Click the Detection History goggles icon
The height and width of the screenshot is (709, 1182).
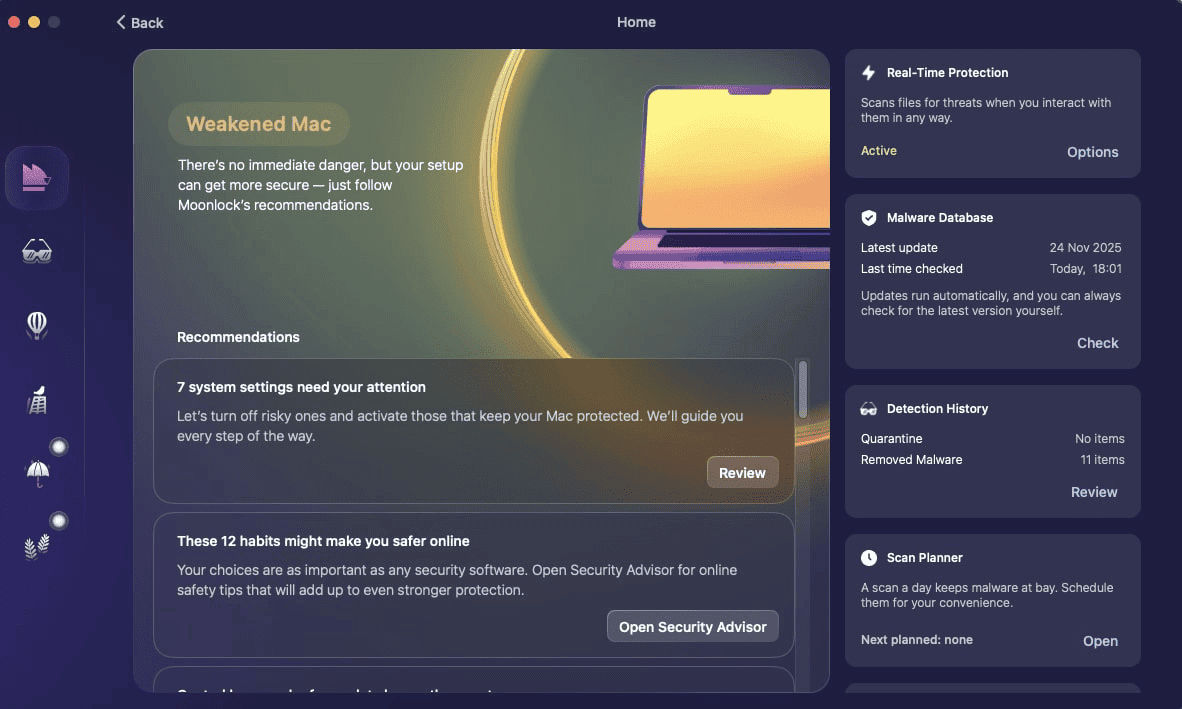pos(868,408)
